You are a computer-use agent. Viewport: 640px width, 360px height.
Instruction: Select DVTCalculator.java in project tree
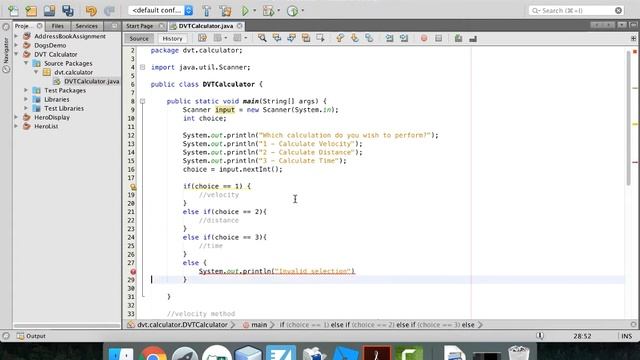click(91, 81)
